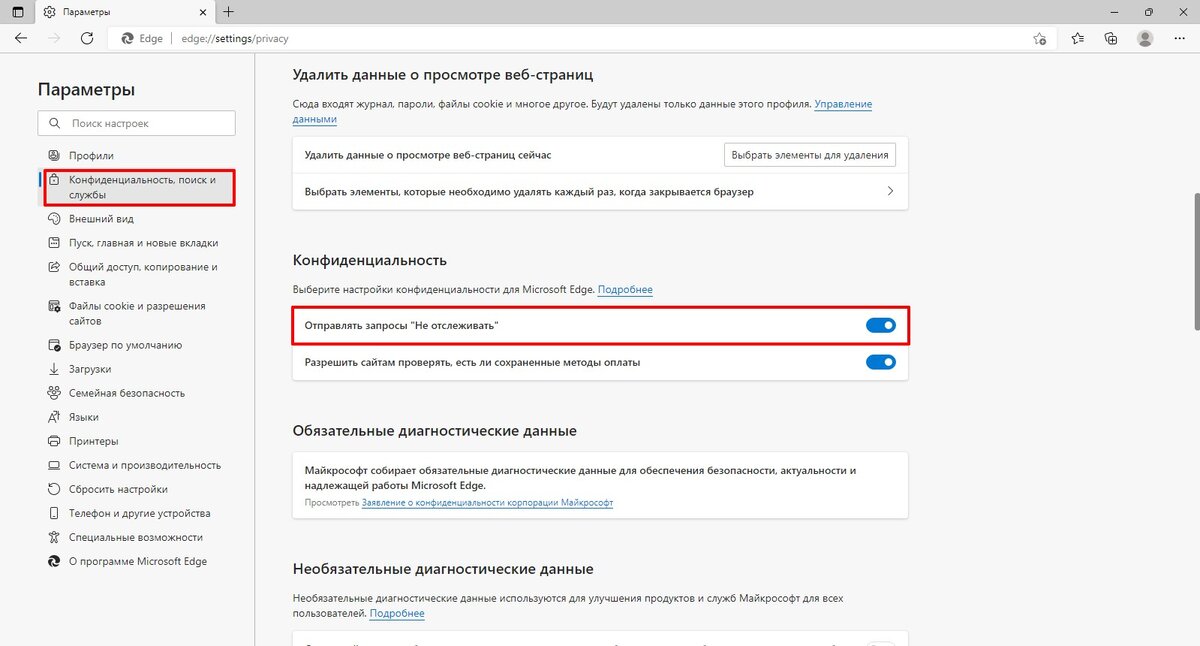Toggle "Отправлять запросы Не отслеживать" switch

[880, 326]
